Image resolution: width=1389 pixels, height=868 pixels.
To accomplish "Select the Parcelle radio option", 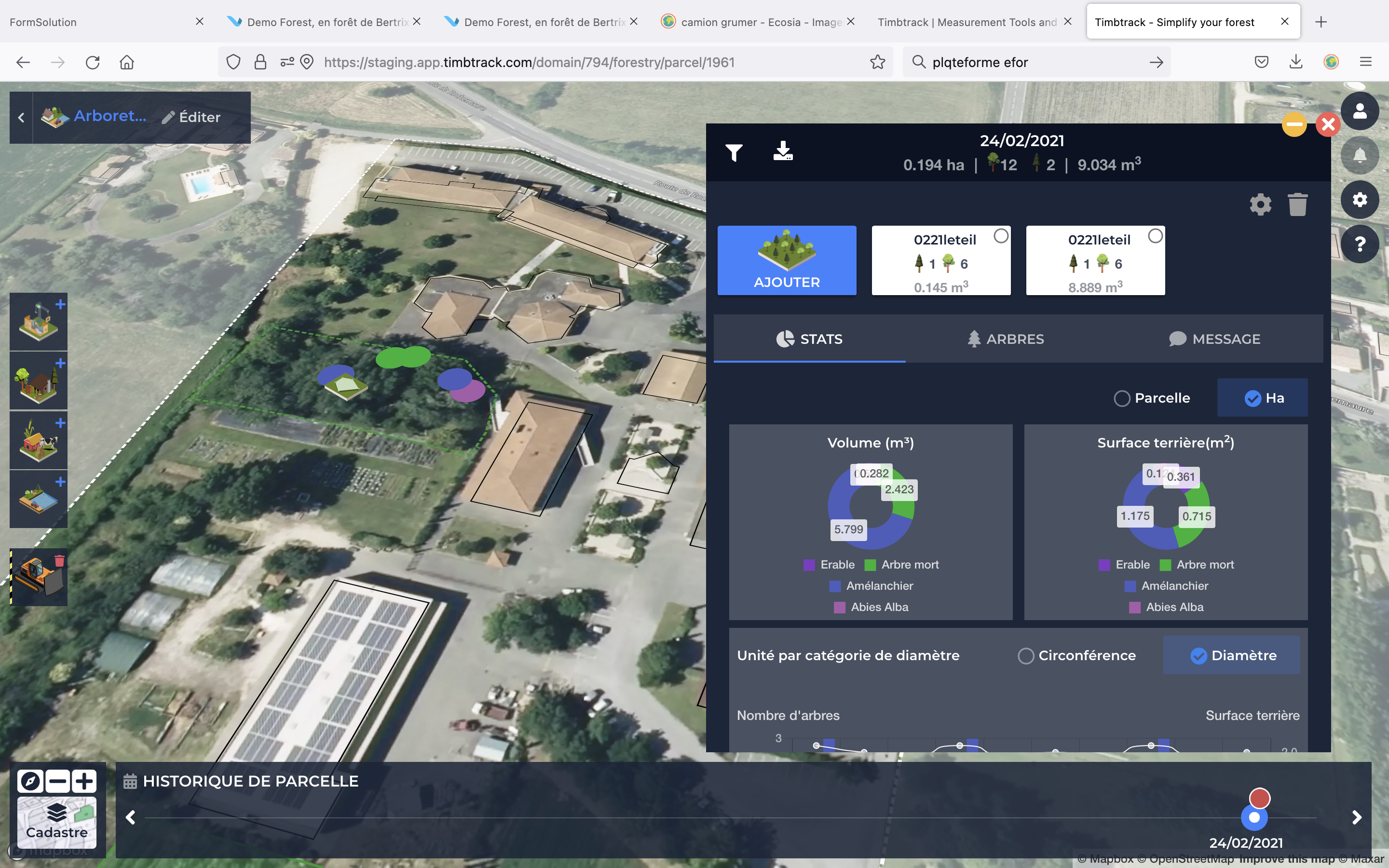I will 1121,398.
